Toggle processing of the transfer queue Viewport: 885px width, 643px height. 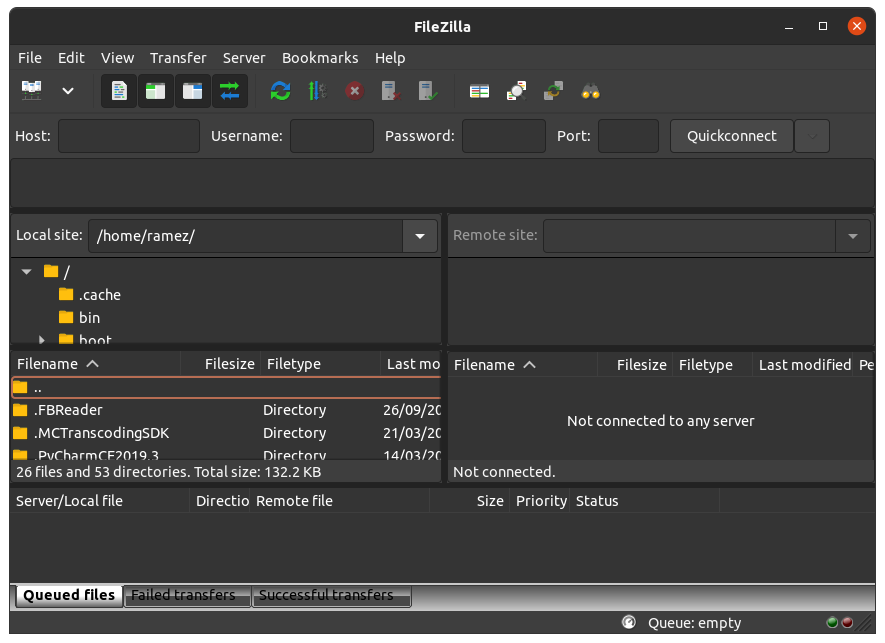(x=317, y=91)
